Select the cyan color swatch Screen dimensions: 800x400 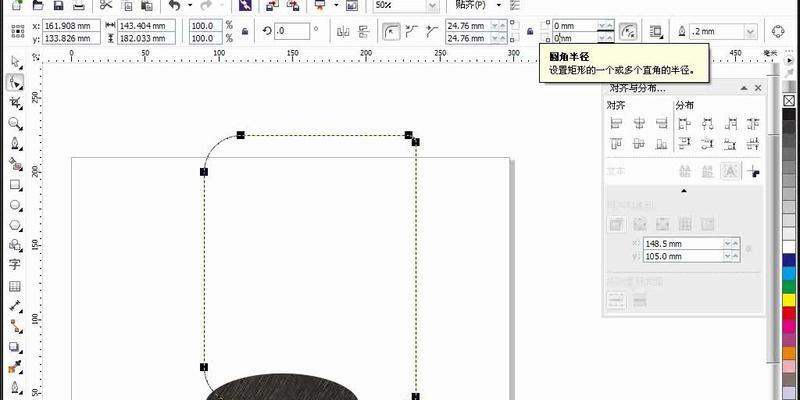tap(789, 273)
